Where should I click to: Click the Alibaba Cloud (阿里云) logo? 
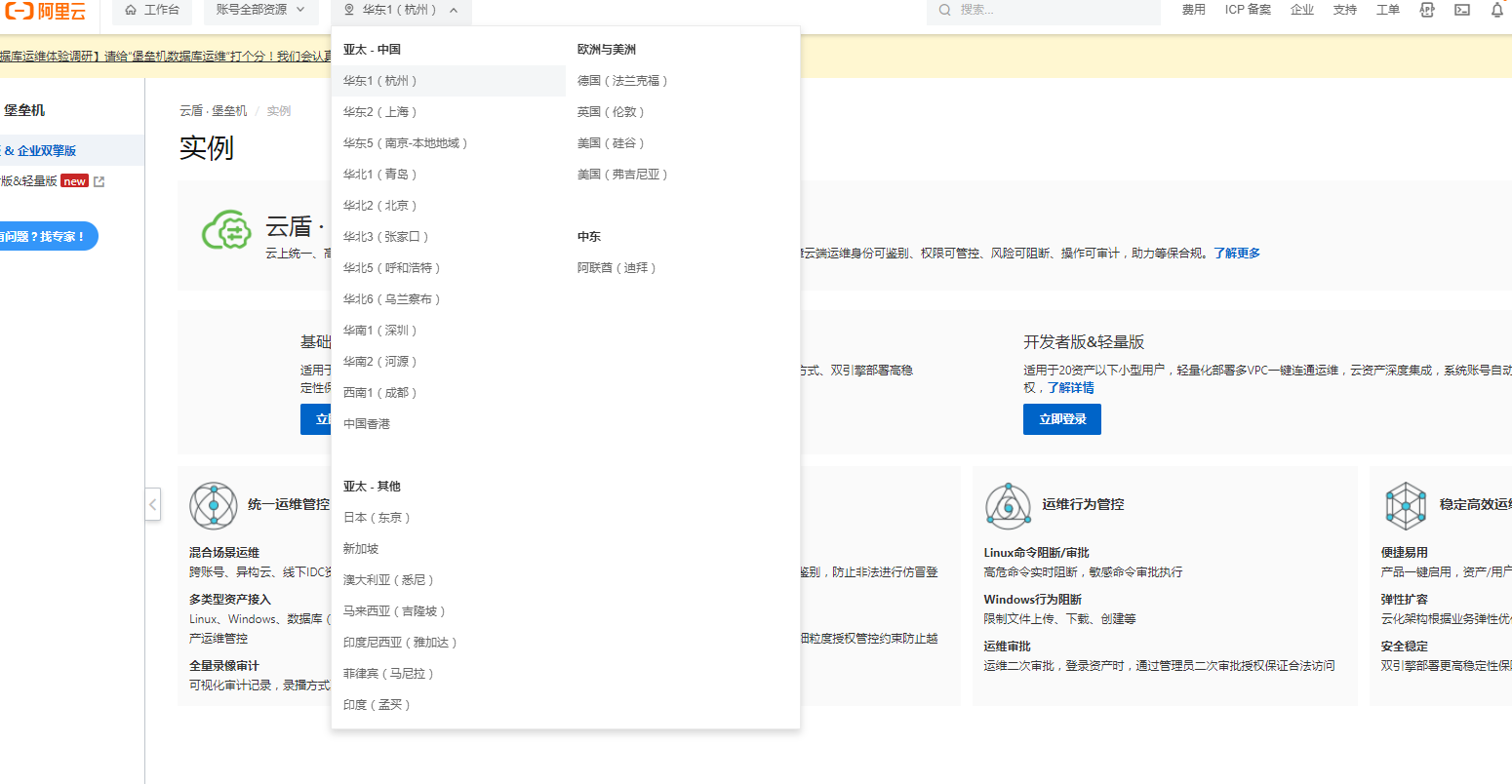pyautogui.click(x=45, y=10)
